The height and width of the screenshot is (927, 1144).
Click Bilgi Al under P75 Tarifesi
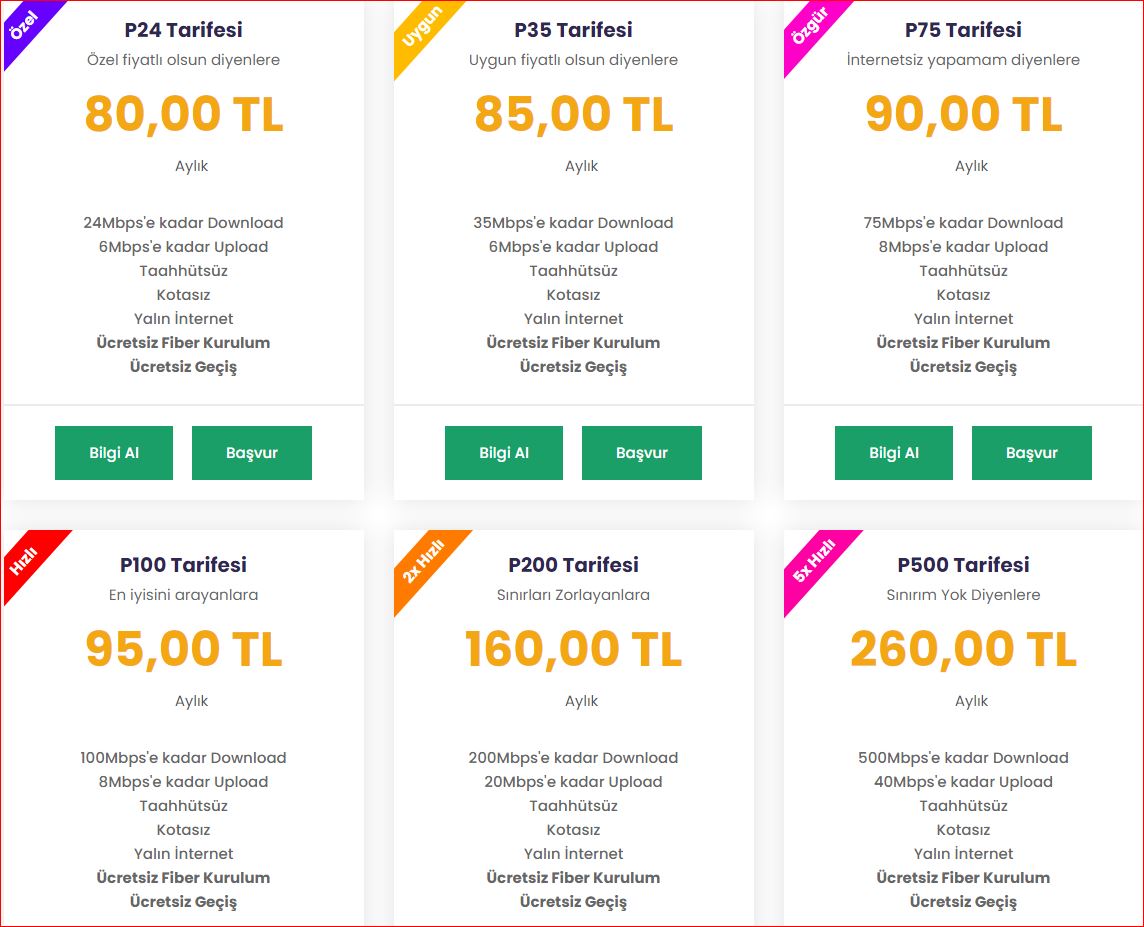[894, 453]
